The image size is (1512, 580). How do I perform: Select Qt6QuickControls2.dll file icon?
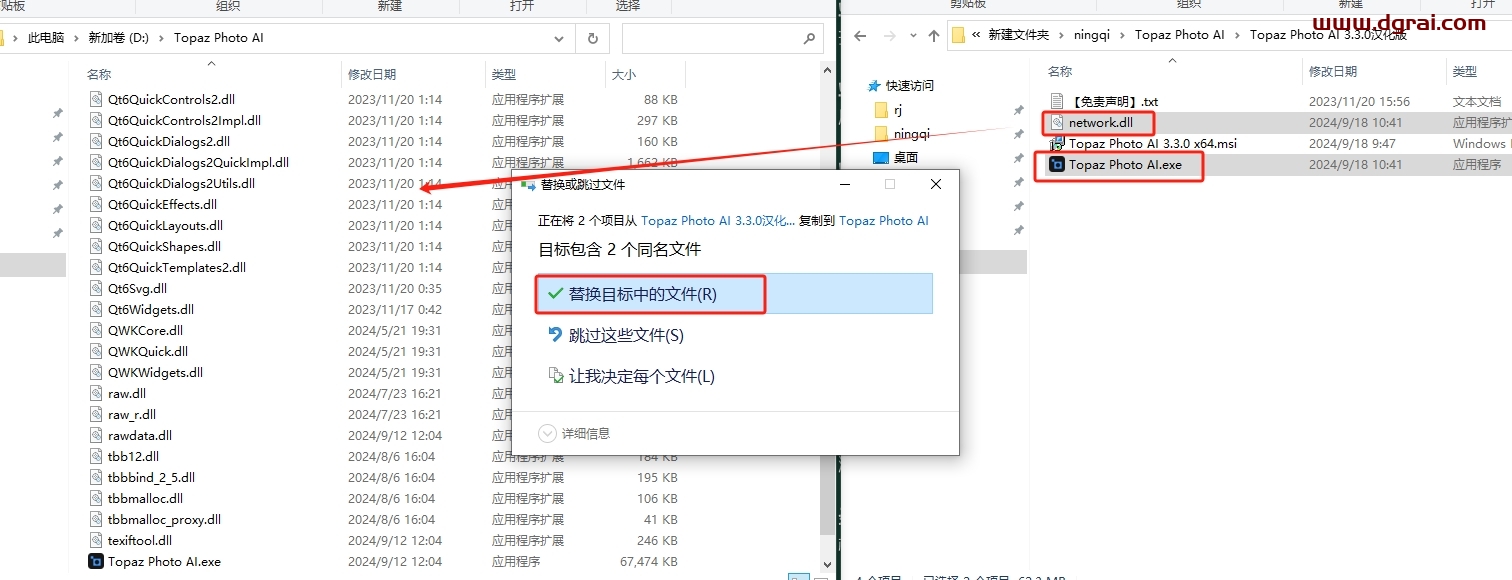point(96,99)
